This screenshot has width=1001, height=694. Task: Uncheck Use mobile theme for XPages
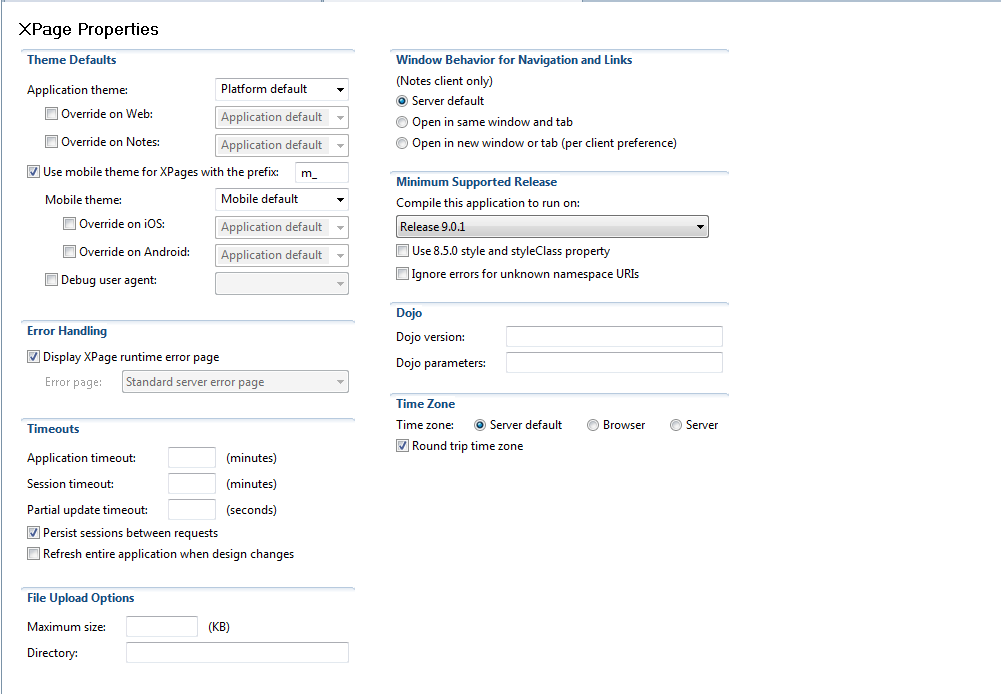click(x=34, y=172)
